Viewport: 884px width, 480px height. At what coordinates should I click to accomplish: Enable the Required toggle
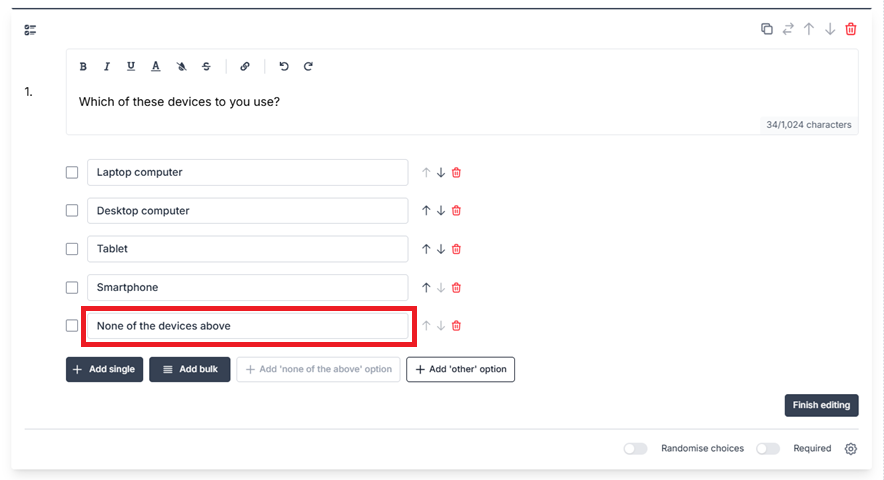[768, 448]
